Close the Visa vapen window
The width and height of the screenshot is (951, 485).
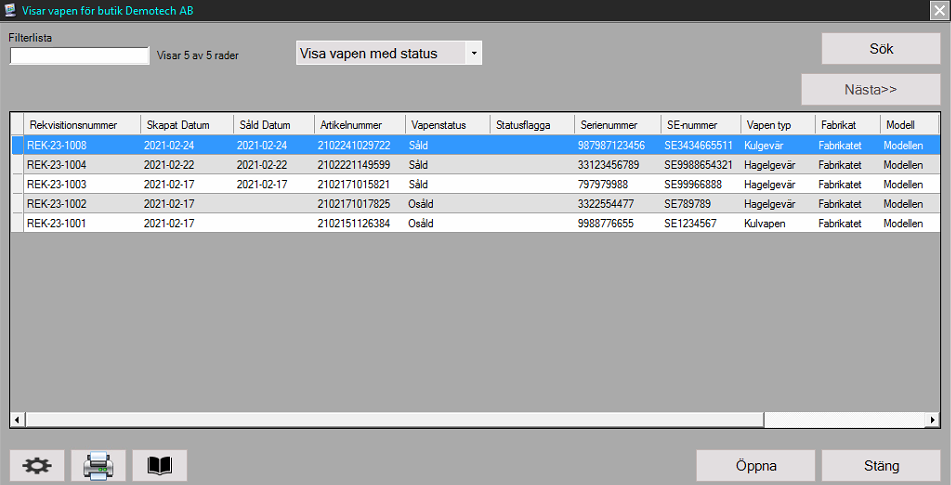tap(938, 10)
